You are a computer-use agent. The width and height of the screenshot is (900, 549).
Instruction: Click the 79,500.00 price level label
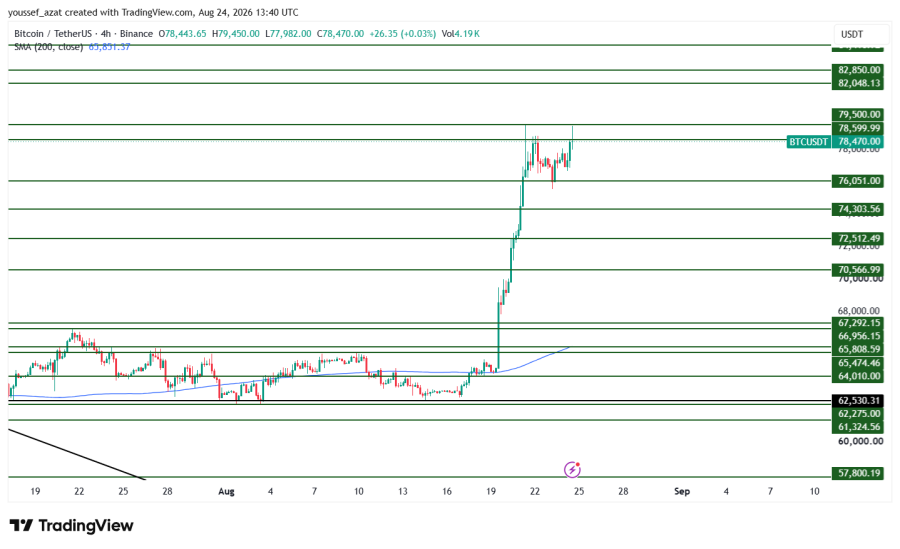click(x=858, y=114)
